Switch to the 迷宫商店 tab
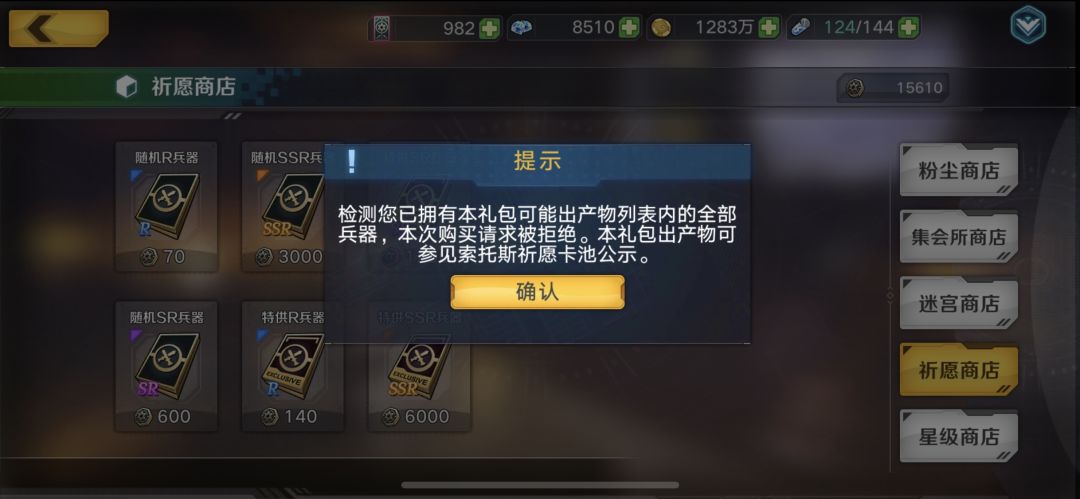This screenshot has width=1080, height=499. click(x=959, y=303)
